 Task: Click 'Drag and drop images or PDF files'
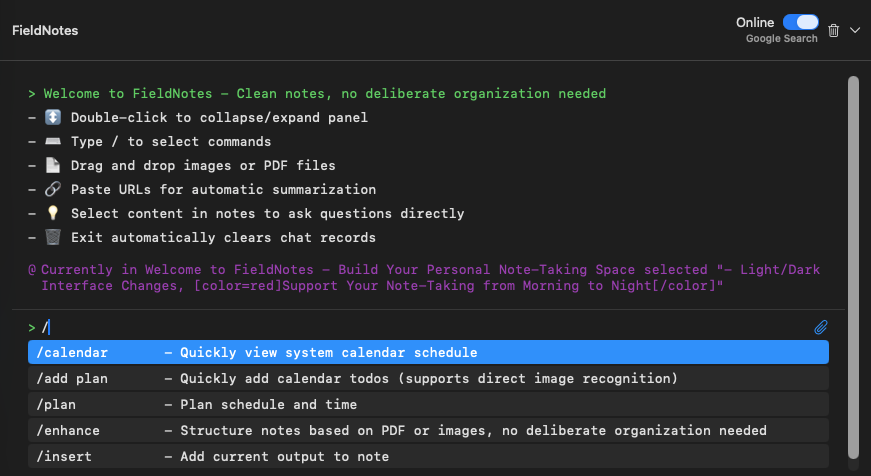click(203, 166)
